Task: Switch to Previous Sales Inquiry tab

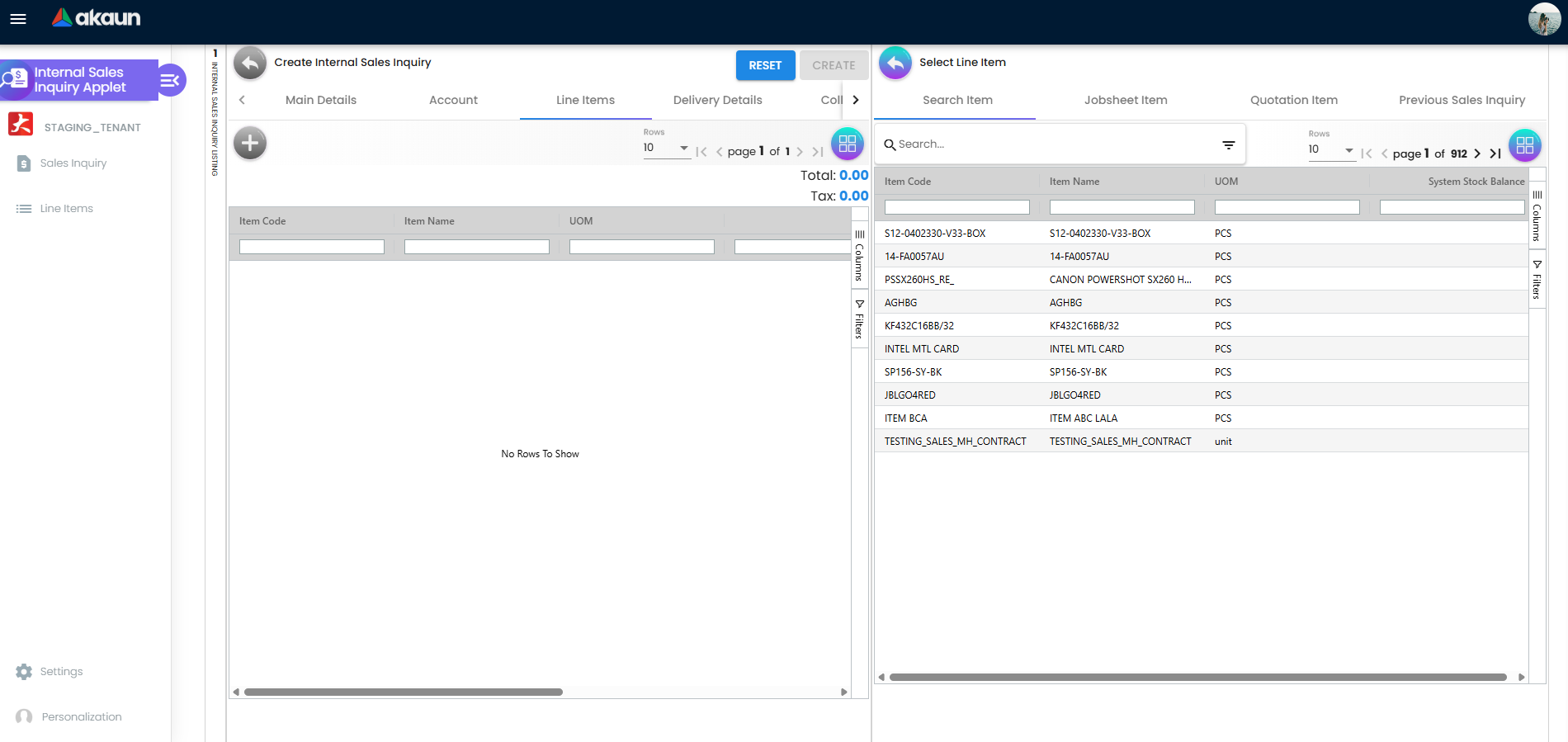Action: pyautogui.click(x=1462, y=100)
